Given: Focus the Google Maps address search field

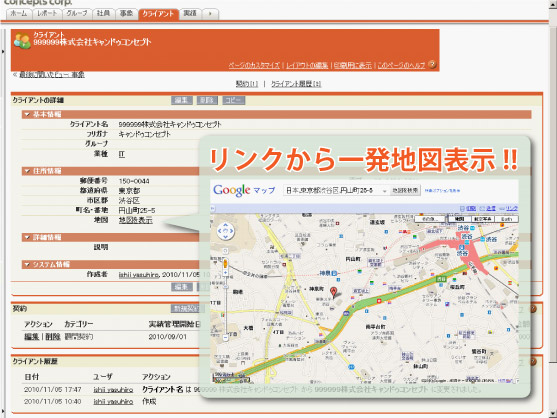Looking at the screenshot, I should pyautogui.click(x=335, y=191).
